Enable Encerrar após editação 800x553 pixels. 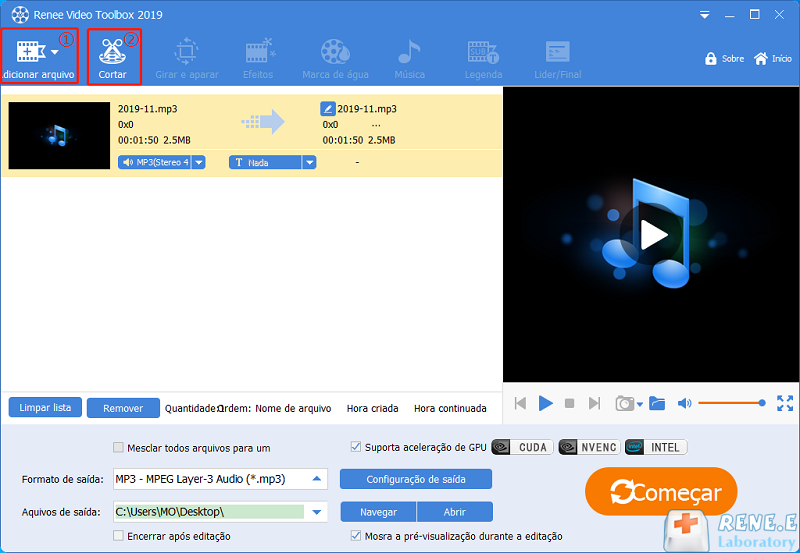(x=118, y=536)
